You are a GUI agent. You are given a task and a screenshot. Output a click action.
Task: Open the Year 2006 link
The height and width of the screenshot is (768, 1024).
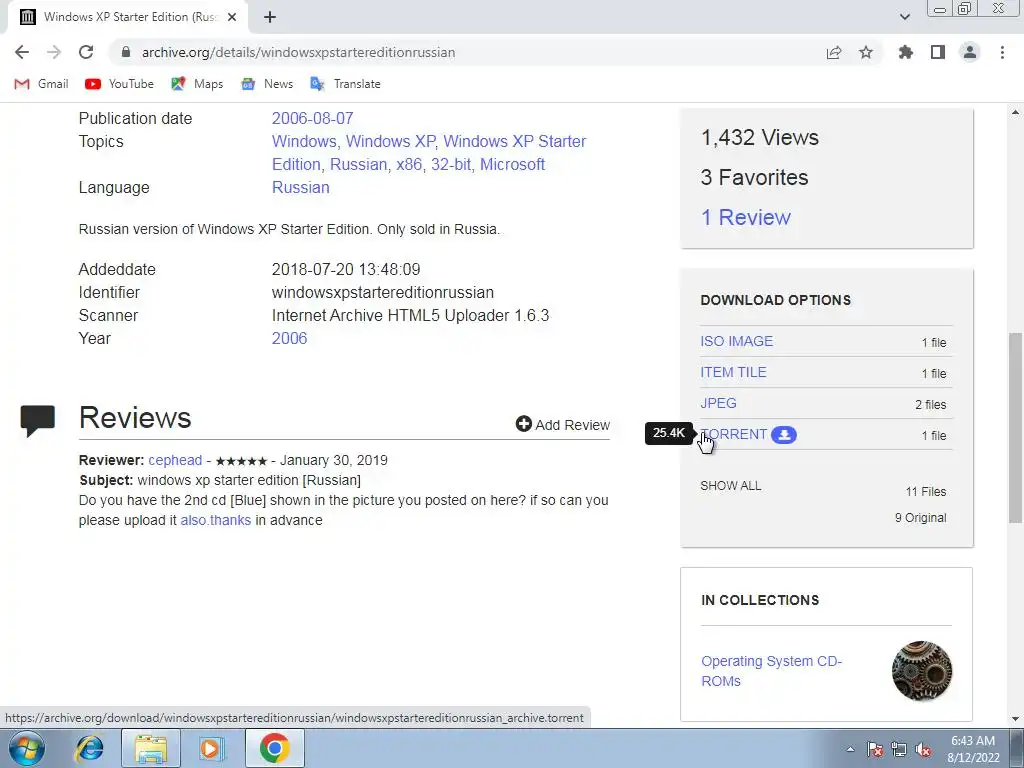click(x=289, y=338)
